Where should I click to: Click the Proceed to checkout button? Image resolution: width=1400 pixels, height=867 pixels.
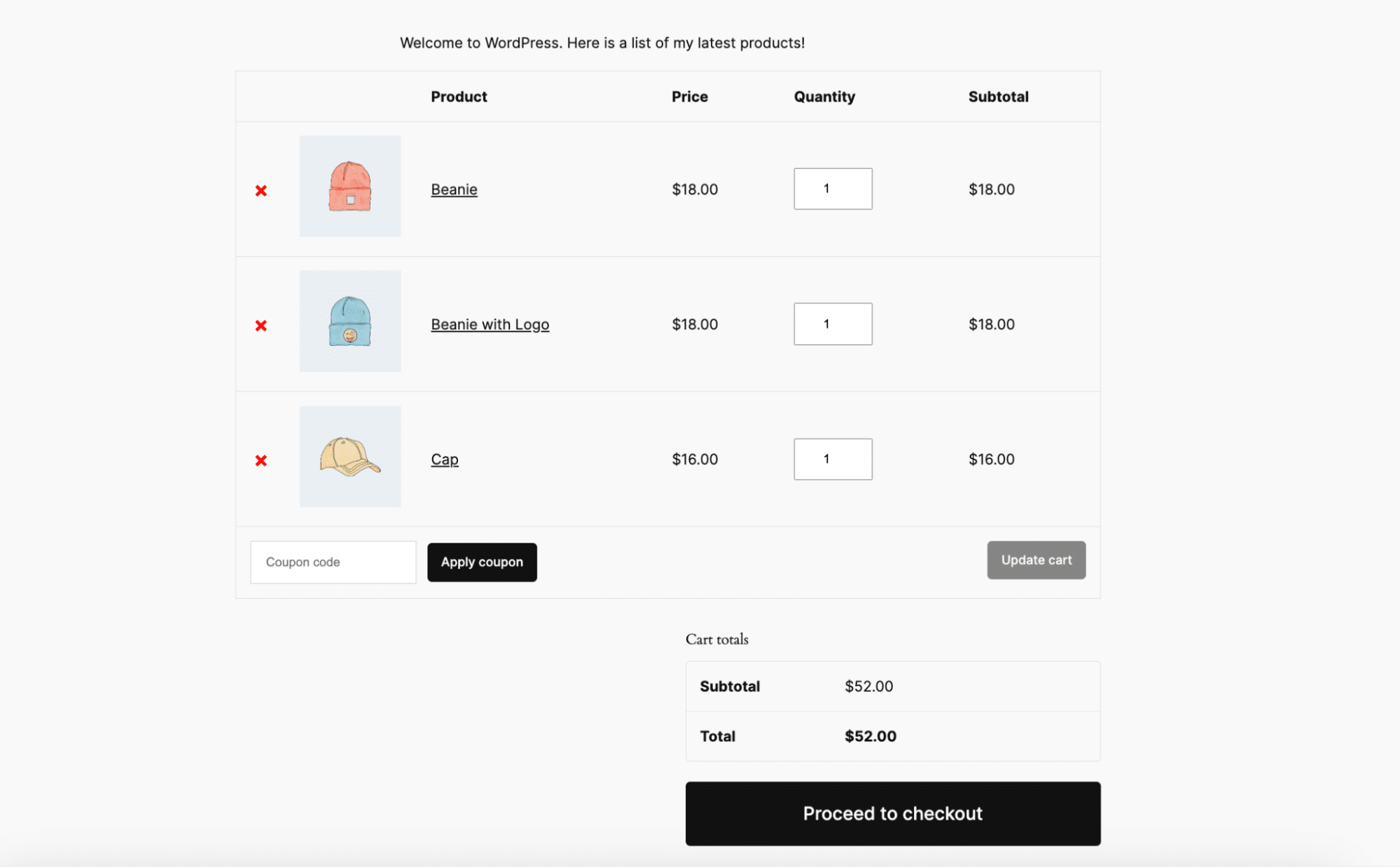click(x=893, y=812)
